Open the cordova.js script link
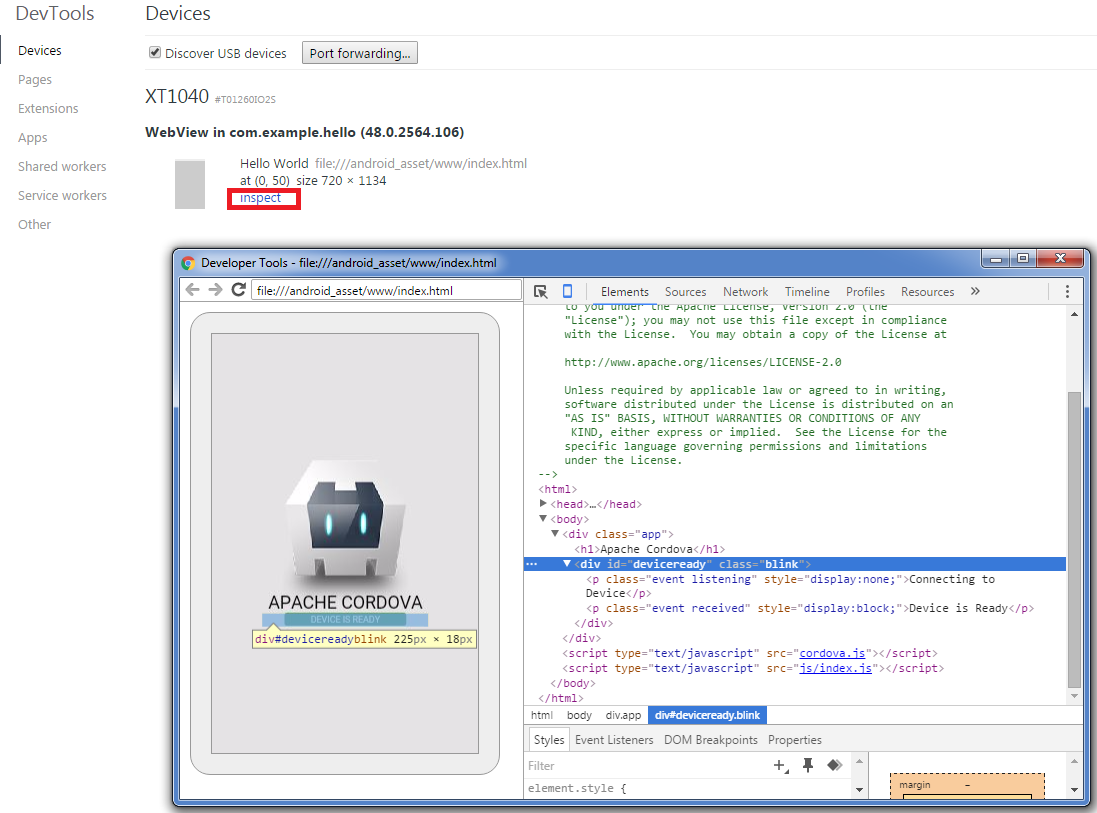Image resolution: width=1097 pixels, height=813 pixels. click(x=832, y=653)
